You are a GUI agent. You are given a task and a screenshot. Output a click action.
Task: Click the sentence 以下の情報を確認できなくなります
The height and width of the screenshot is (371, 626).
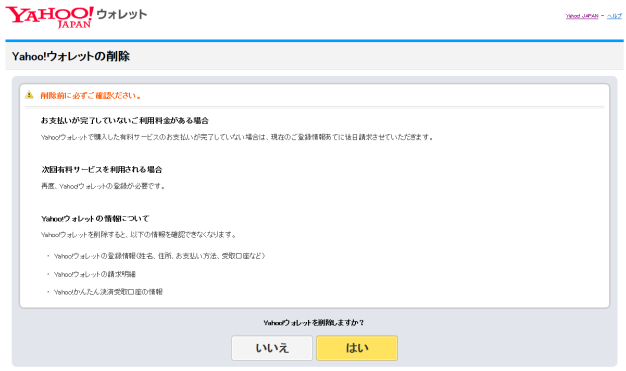pyautogui.click(x=139, y=235)
